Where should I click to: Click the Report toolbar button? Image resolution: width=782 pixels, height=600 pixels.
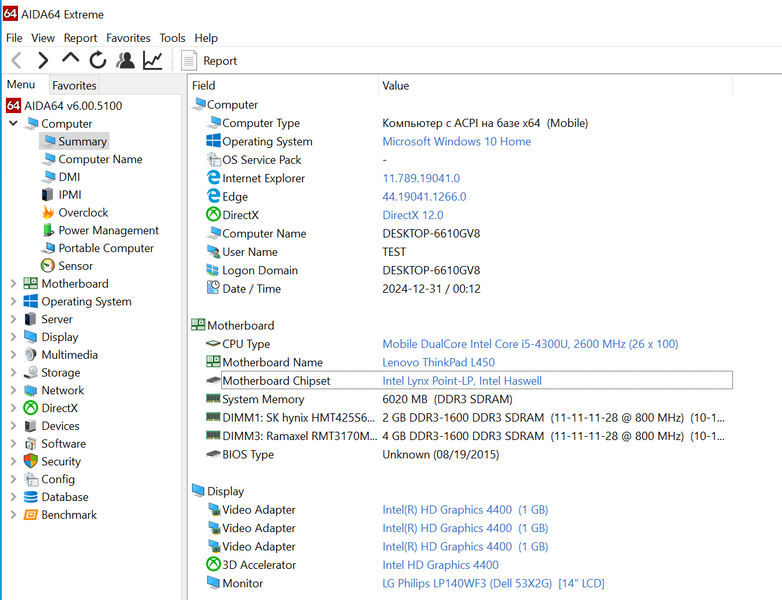tap(209, 61)
